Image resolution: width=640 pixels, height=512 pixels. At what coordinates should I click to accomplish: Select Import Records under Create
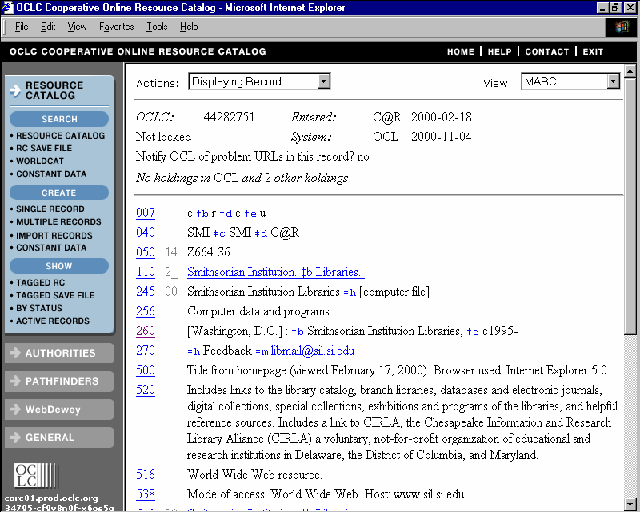55,236
